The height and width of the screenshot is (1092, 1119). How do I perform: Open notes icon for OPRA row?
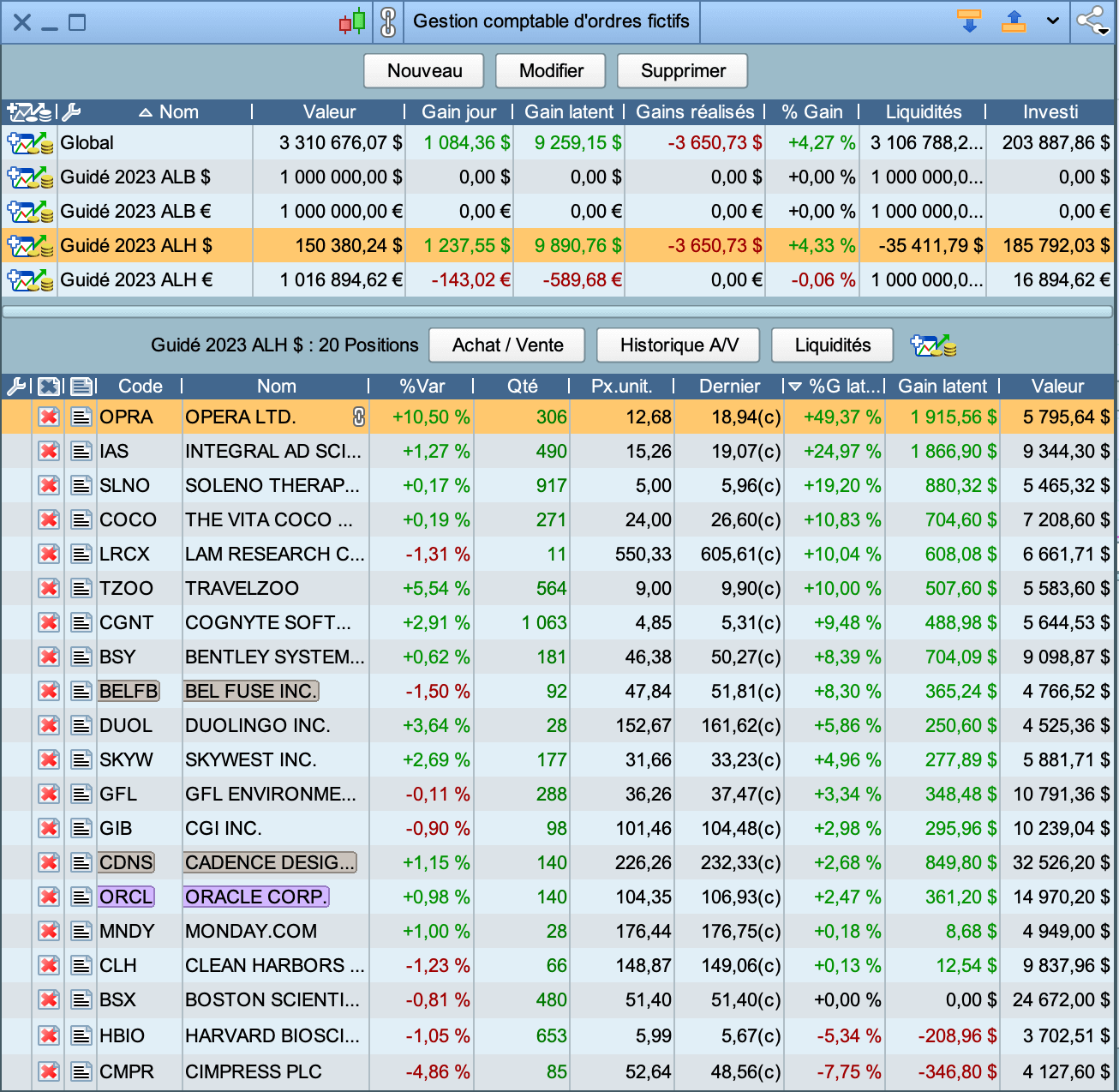click(x=81, y=417)
